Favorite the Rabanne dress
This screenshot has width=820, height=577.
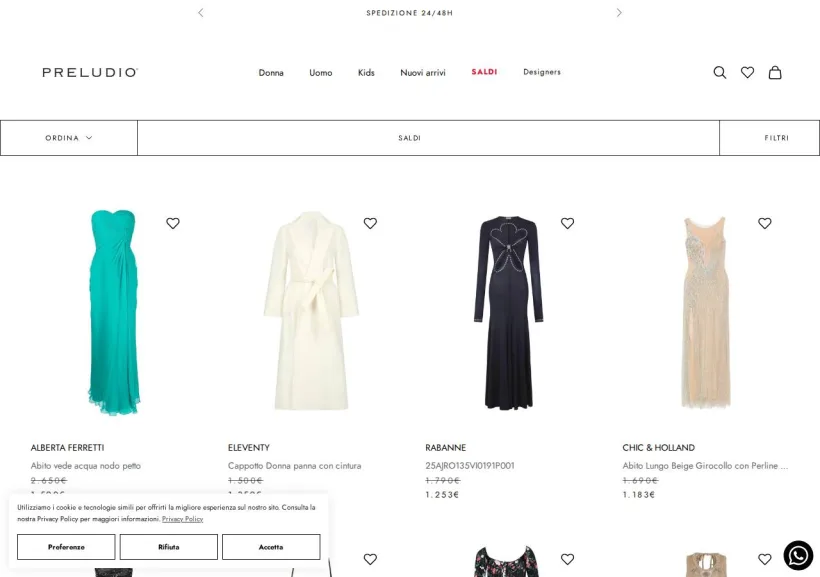click(x=567, y=223)
